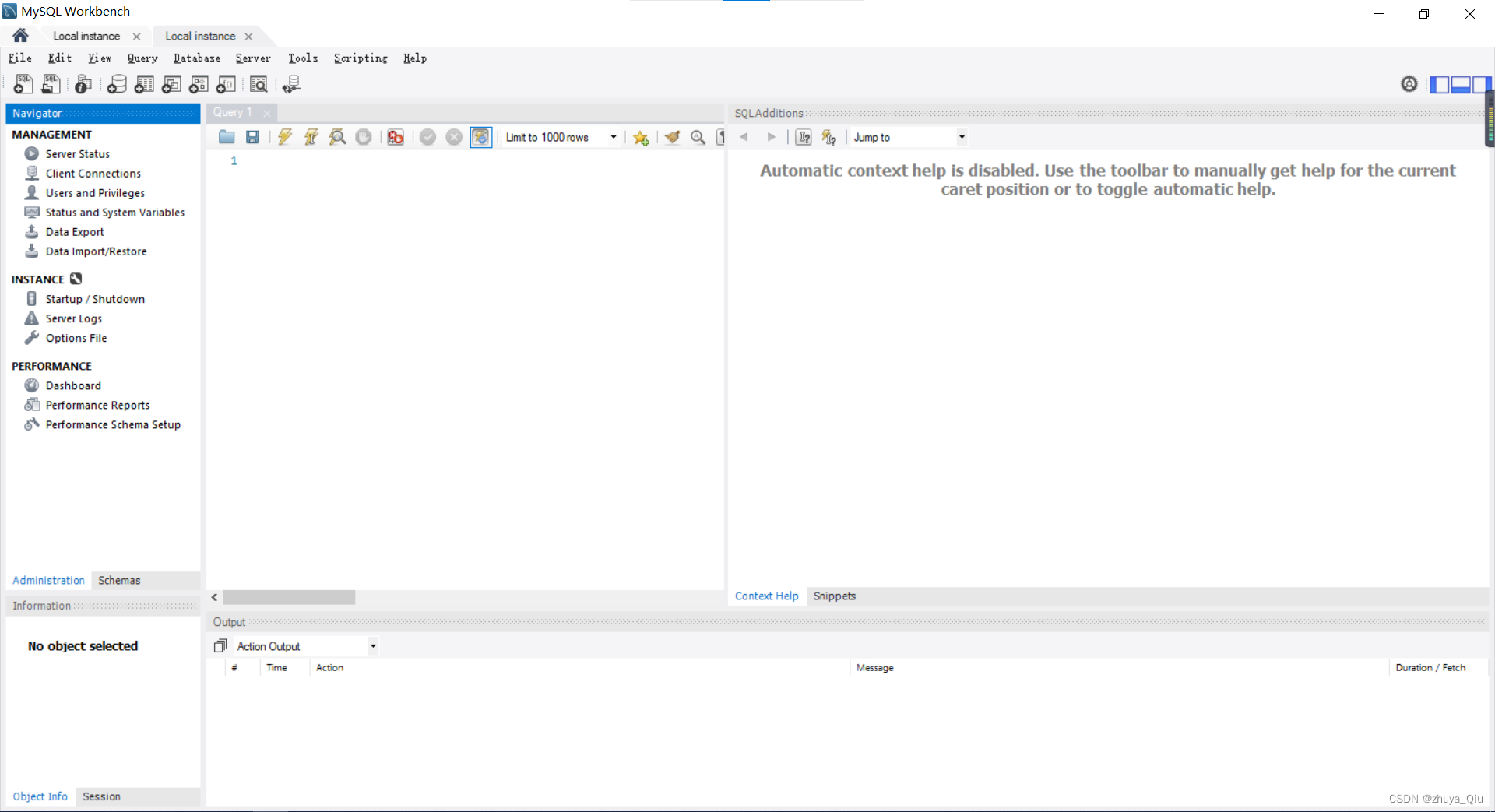Toggle the left sidebar panel visibility

coord(1440,84)
